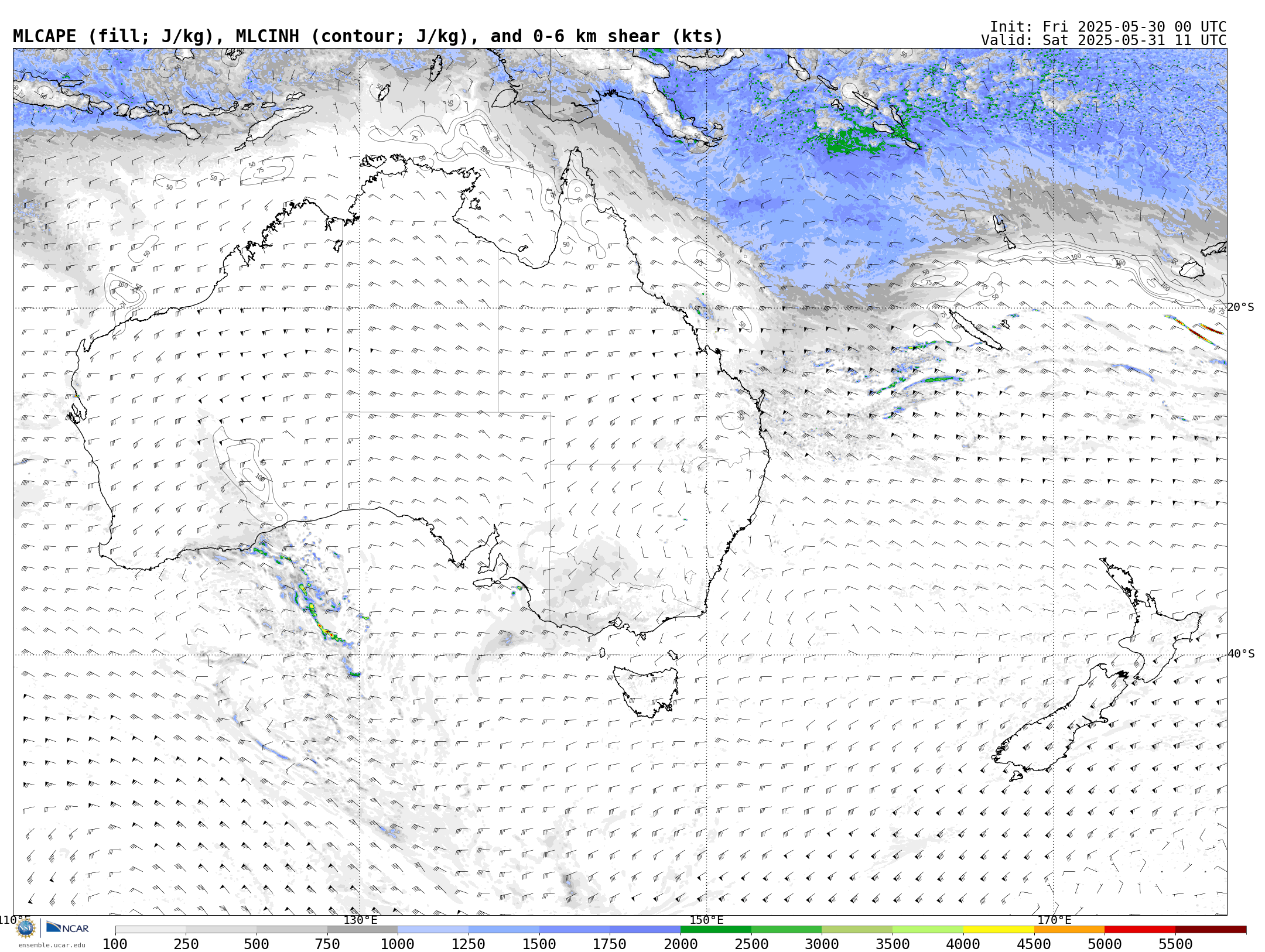The width and height of the screenshot is (1265, 952).
Task: Pick the yellow swatch between 4000 and 4500
Action: coord(999,930)
